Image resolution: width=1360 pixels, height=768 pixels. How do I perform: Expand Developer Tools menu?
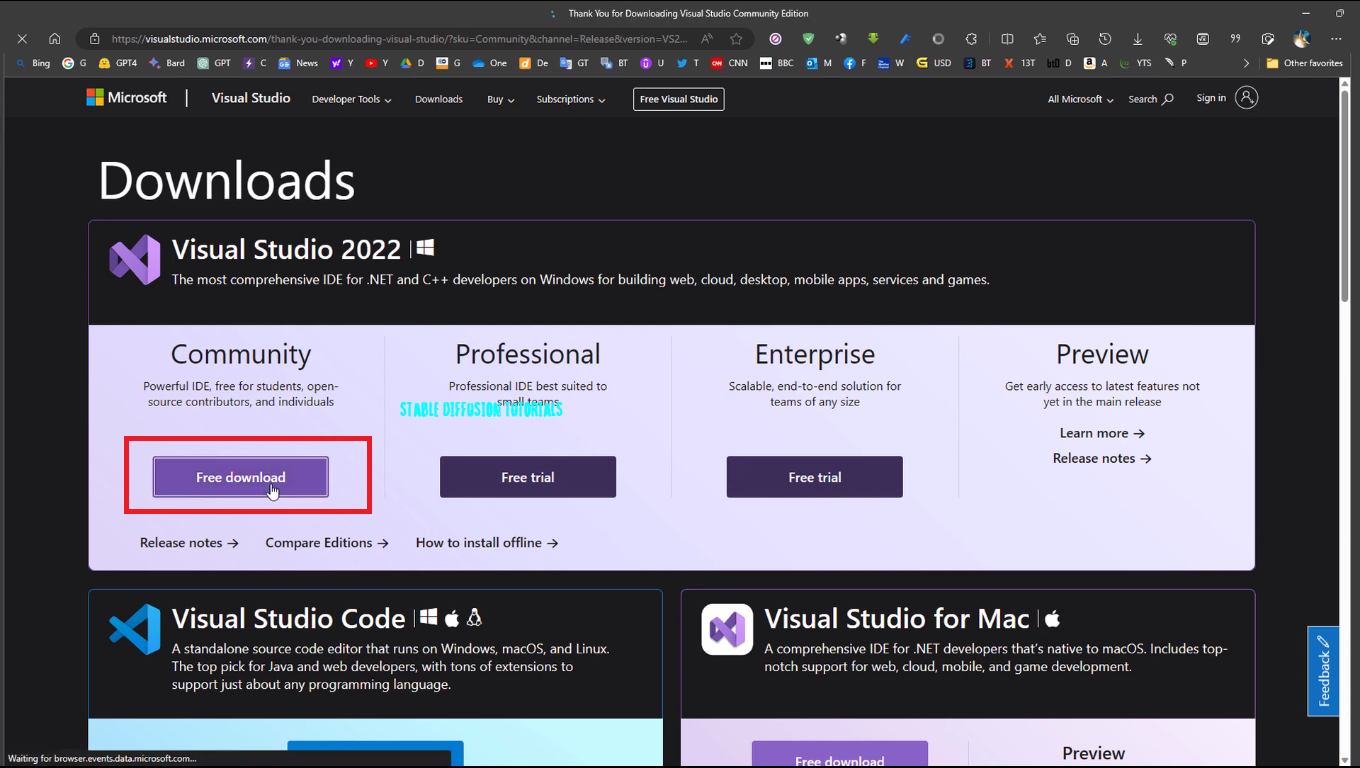[351, 99]
